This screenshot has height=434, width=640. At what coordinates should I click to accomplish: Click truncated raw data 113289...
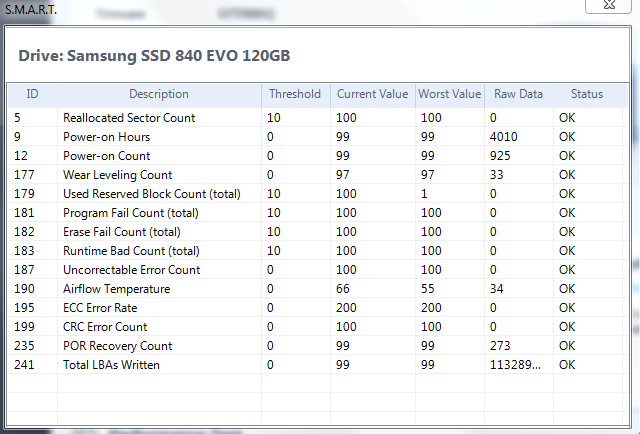coord(515,365)
